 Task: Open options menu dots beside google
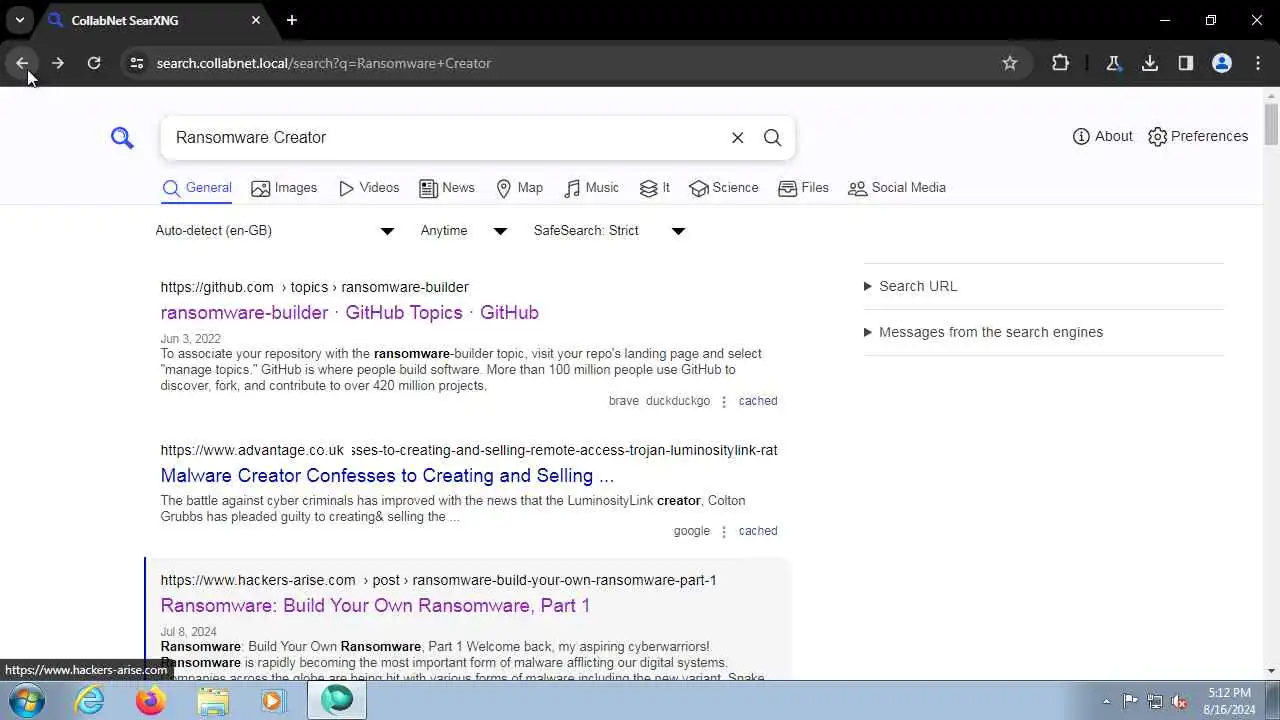(724, 531)
